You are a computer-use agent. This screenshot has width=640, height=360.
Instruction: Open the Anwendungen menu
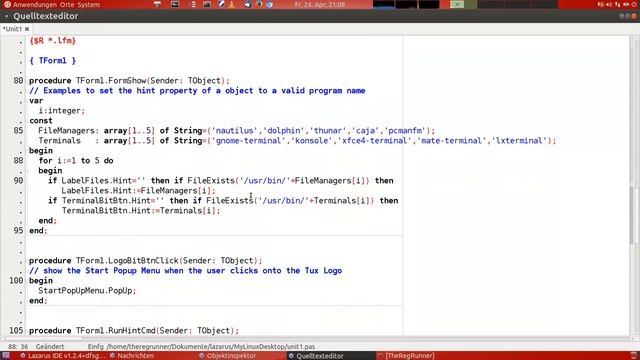35,4
